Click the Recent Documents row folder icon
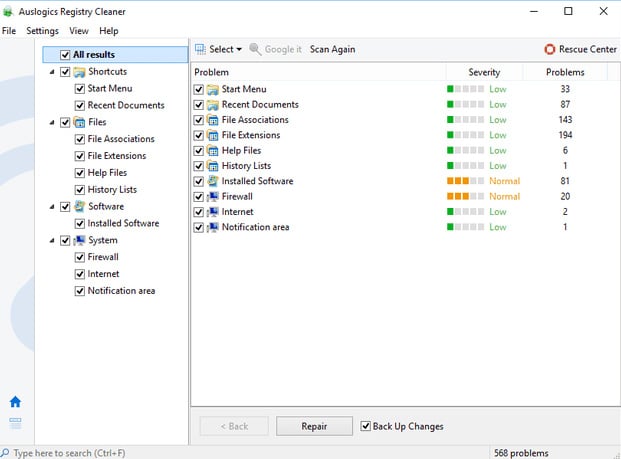This screenshot has width=621, height=459. tap(213, 105)
